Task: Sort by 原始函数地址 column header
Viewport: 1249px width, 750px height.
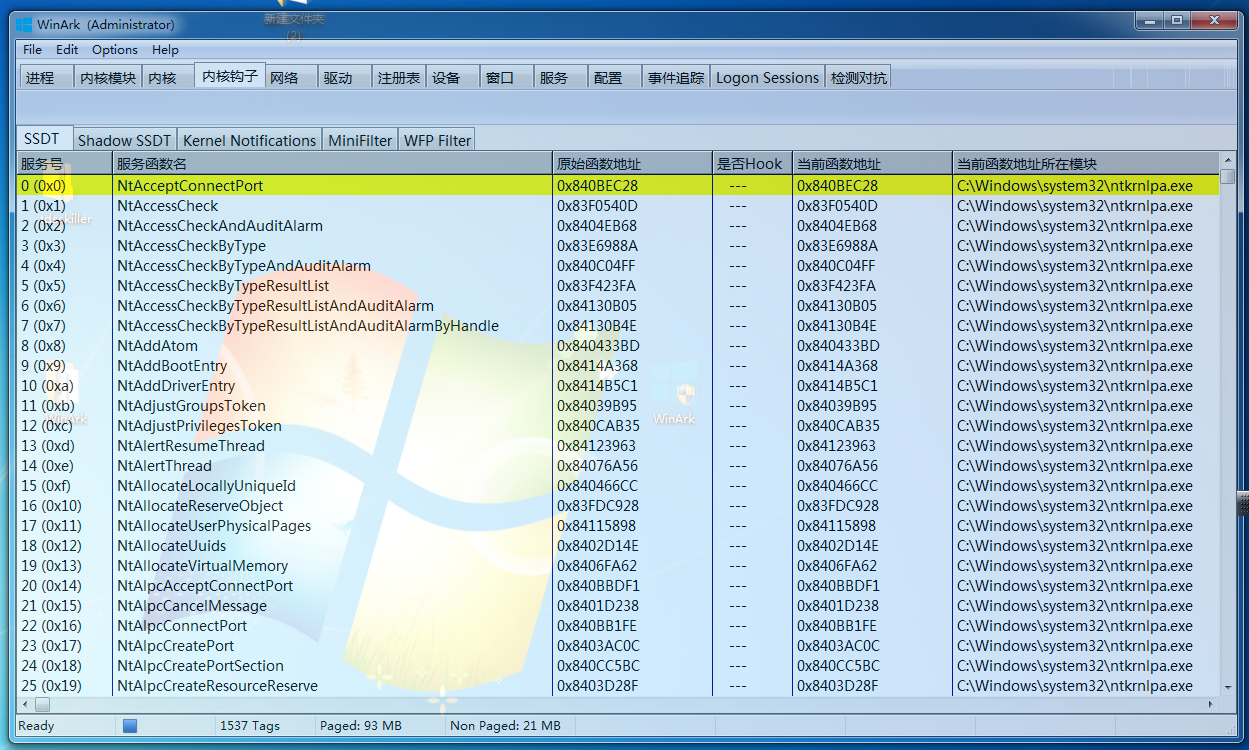Action: pyautogui.click(x=632, y=163)
